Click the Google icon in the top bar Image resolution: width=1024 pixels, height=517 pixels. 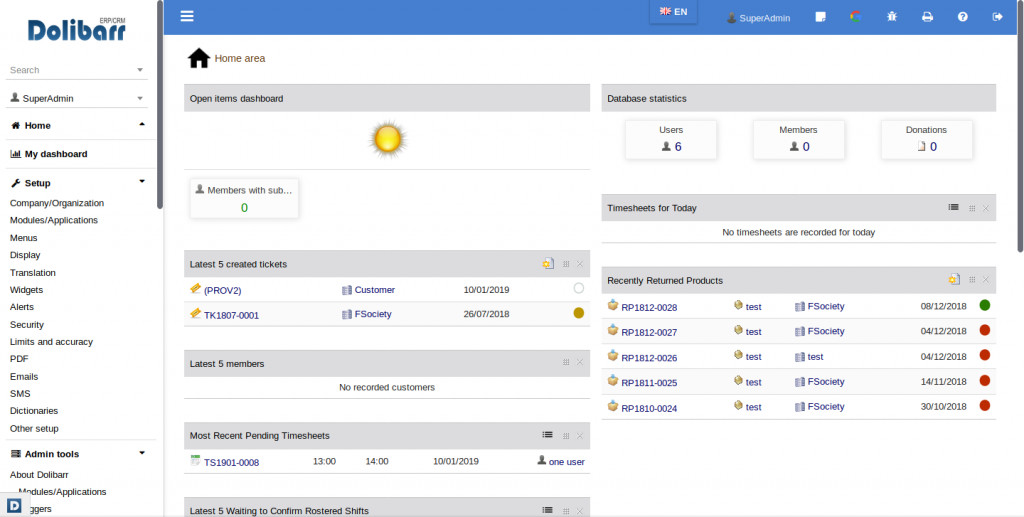855,17
